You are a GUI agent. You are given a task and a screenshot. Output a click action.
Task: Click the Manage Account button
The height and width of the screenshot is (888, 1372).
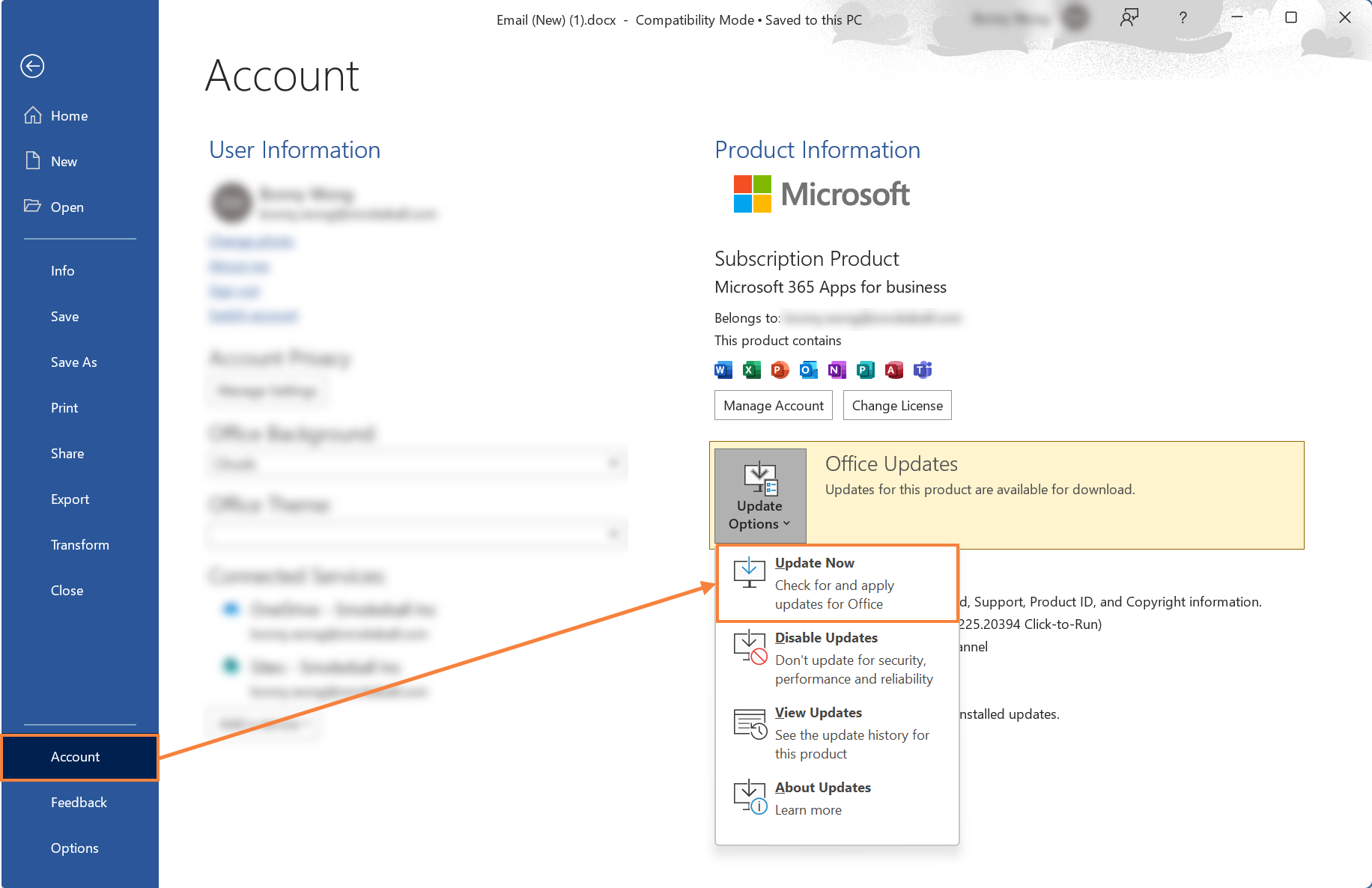tap(774, 405)
